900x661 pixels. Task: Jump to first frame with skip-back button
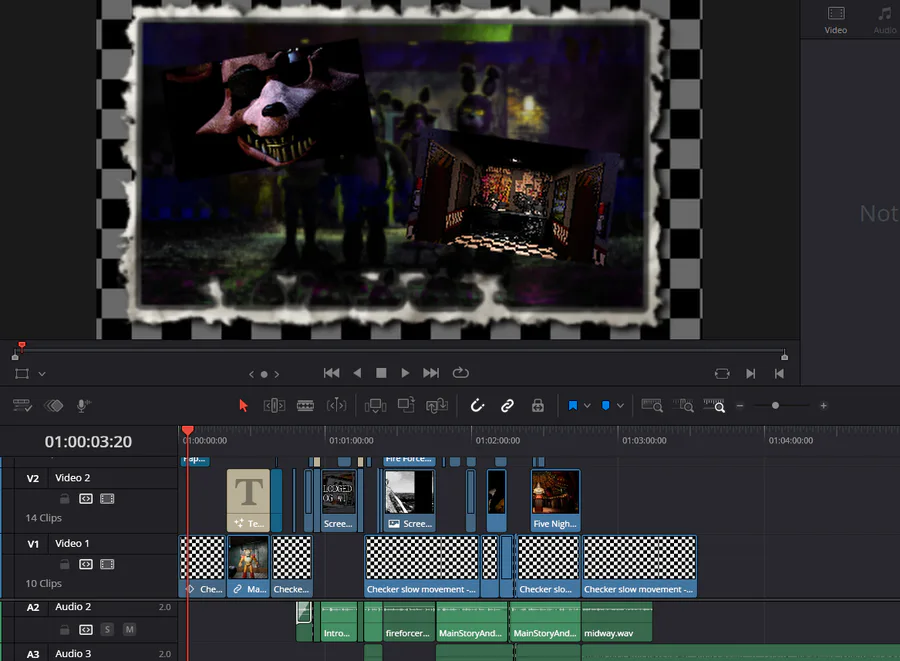(331, 373)
